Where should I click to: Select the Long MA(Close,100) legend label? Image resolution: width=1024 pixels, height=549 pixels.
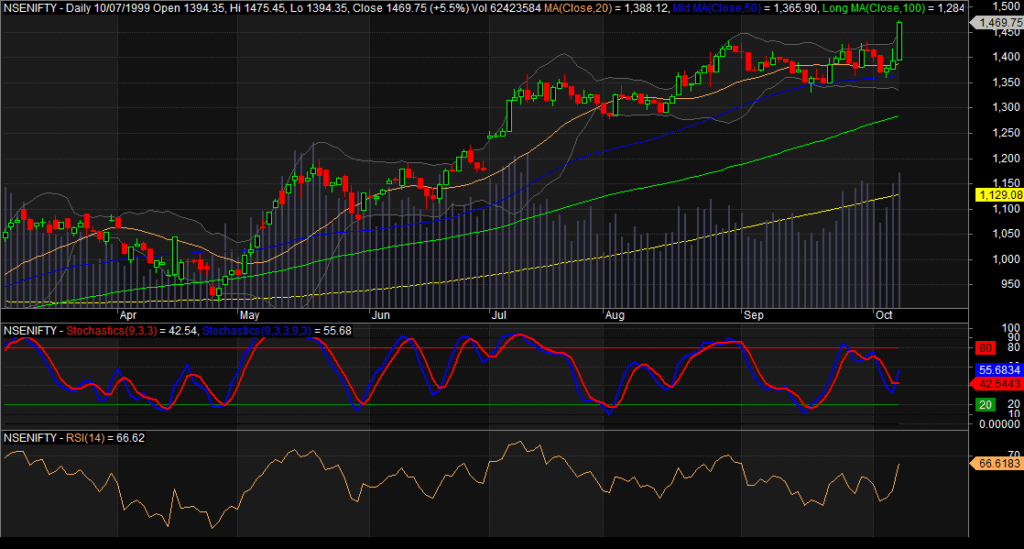point(872,8)
